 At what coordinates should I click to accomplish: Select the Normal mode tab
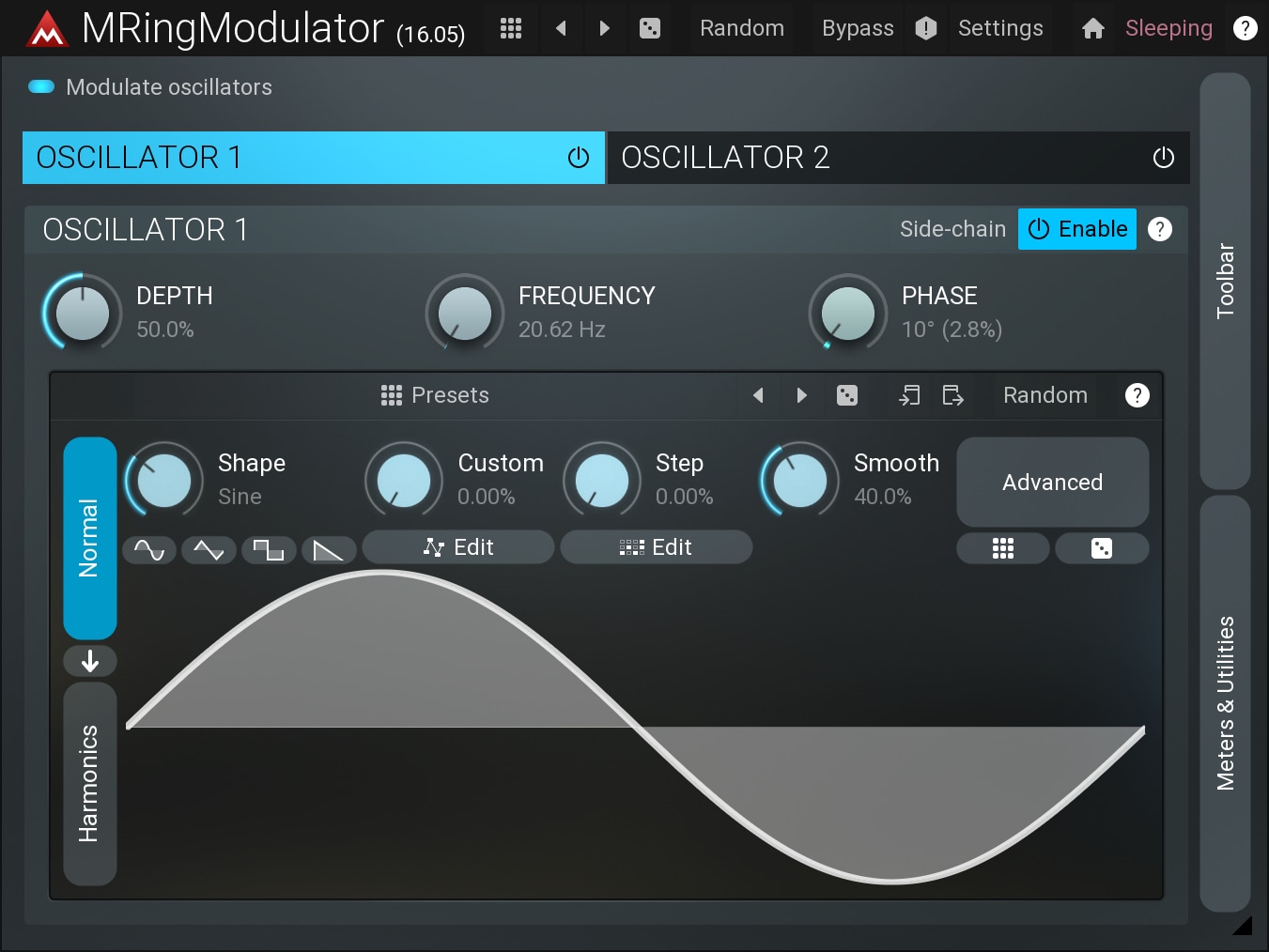pyautogui.click(x=90, y=538)
